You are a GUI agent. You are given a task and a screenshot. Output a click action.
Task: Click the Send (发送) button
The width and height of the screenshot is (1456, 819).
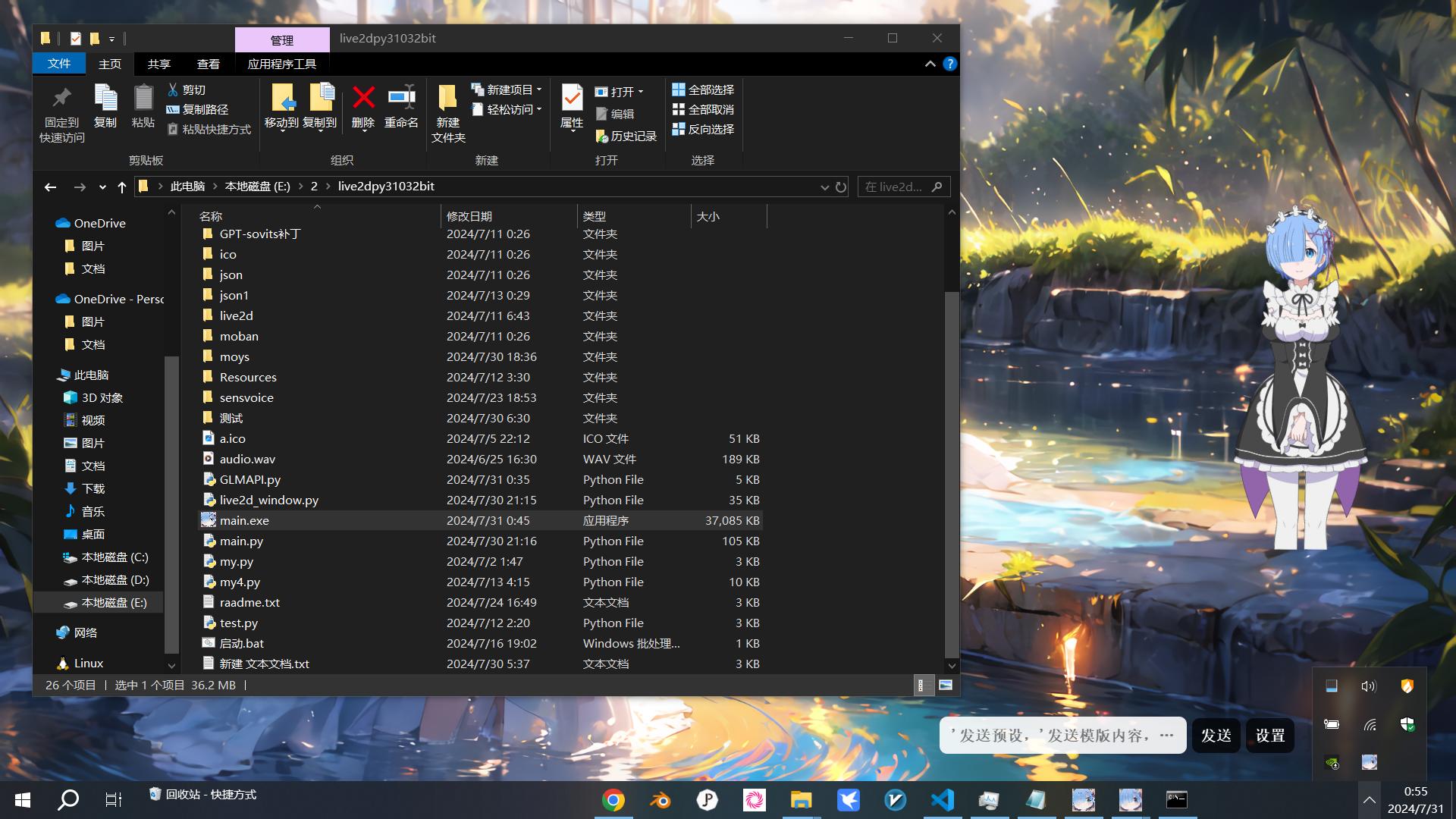1216,736
